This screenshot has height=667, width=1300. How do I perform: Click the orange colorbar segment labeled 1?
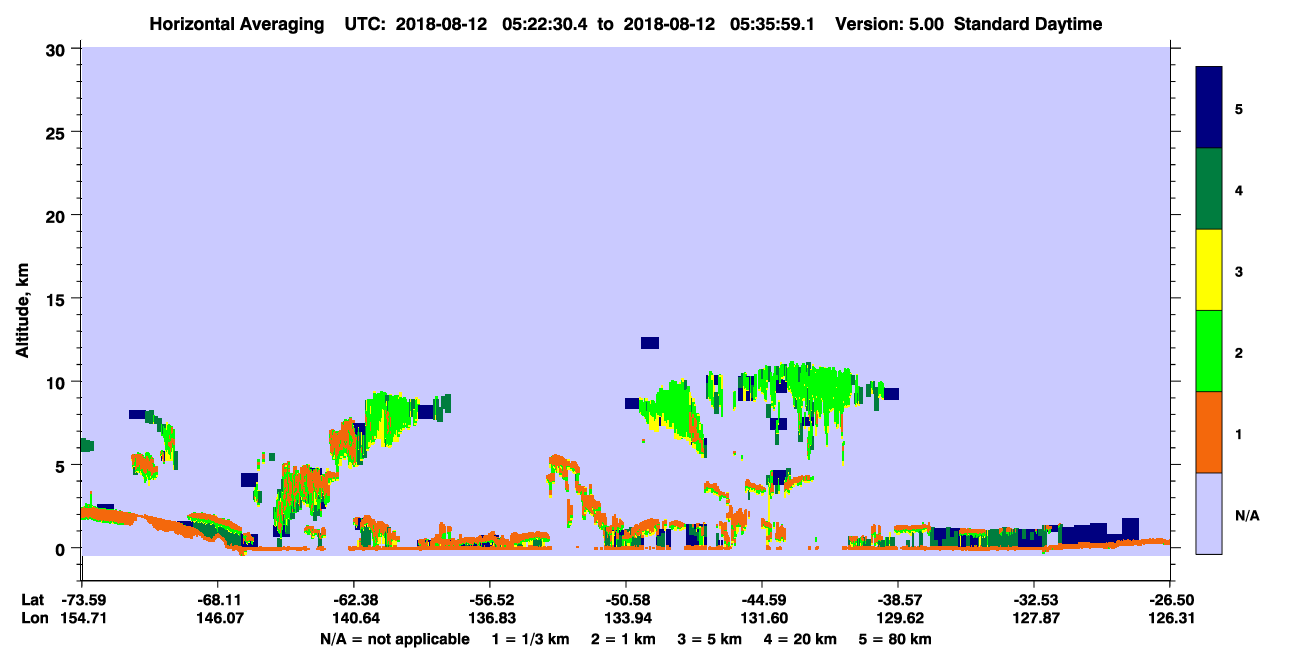click(x=1209, y=432)
